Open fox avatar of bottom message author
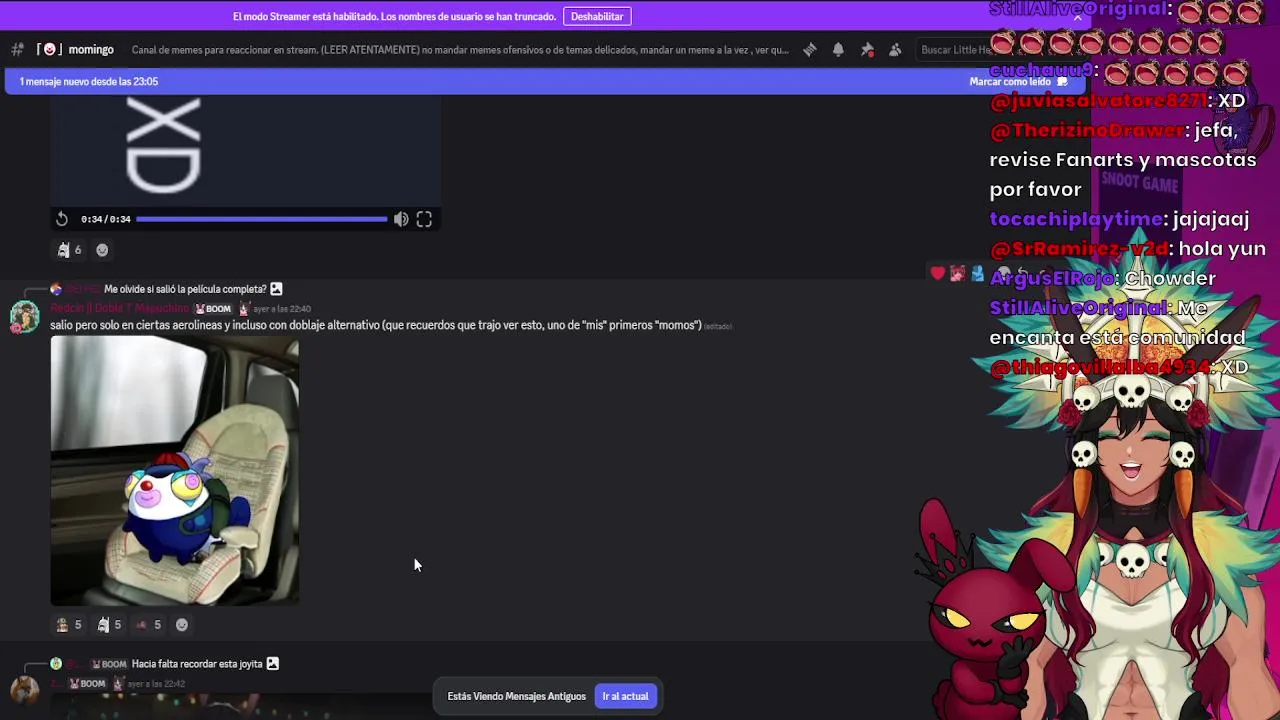Screen dimensions: 1280x720 [24, 690]
